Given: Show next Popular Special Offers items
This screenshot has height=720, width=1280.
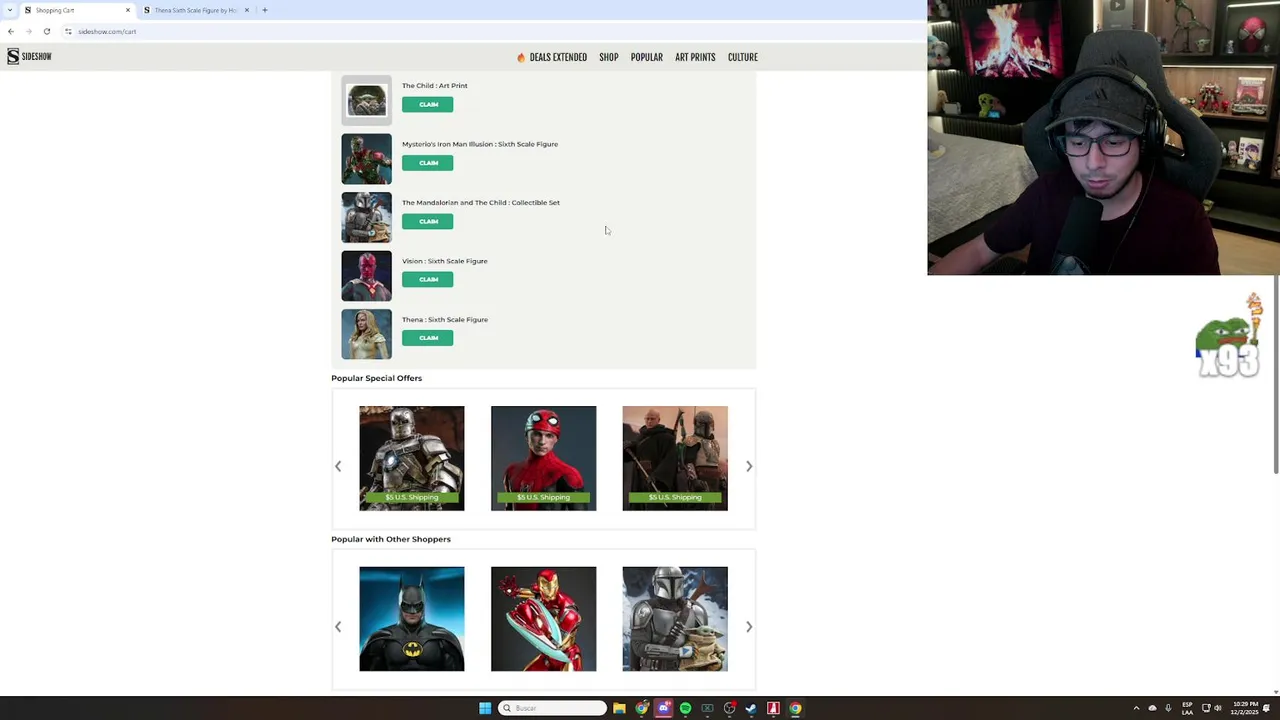Looking at the screenshot, I should (749, 466).
